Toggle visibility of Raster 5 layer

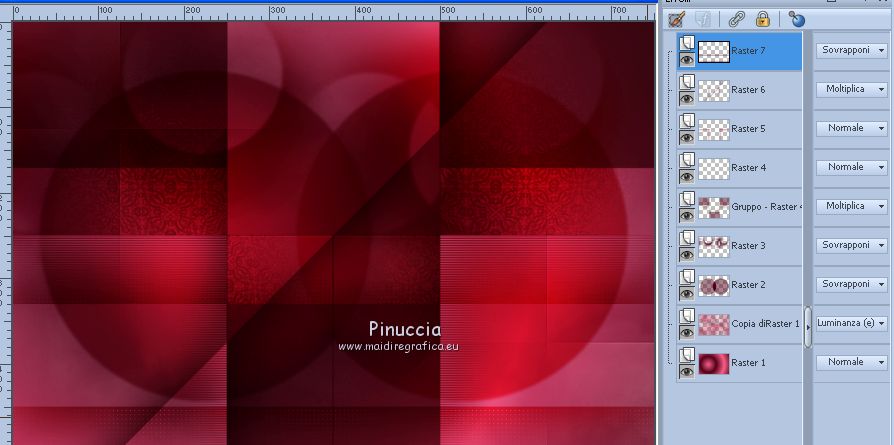click(x=687, y=137)
